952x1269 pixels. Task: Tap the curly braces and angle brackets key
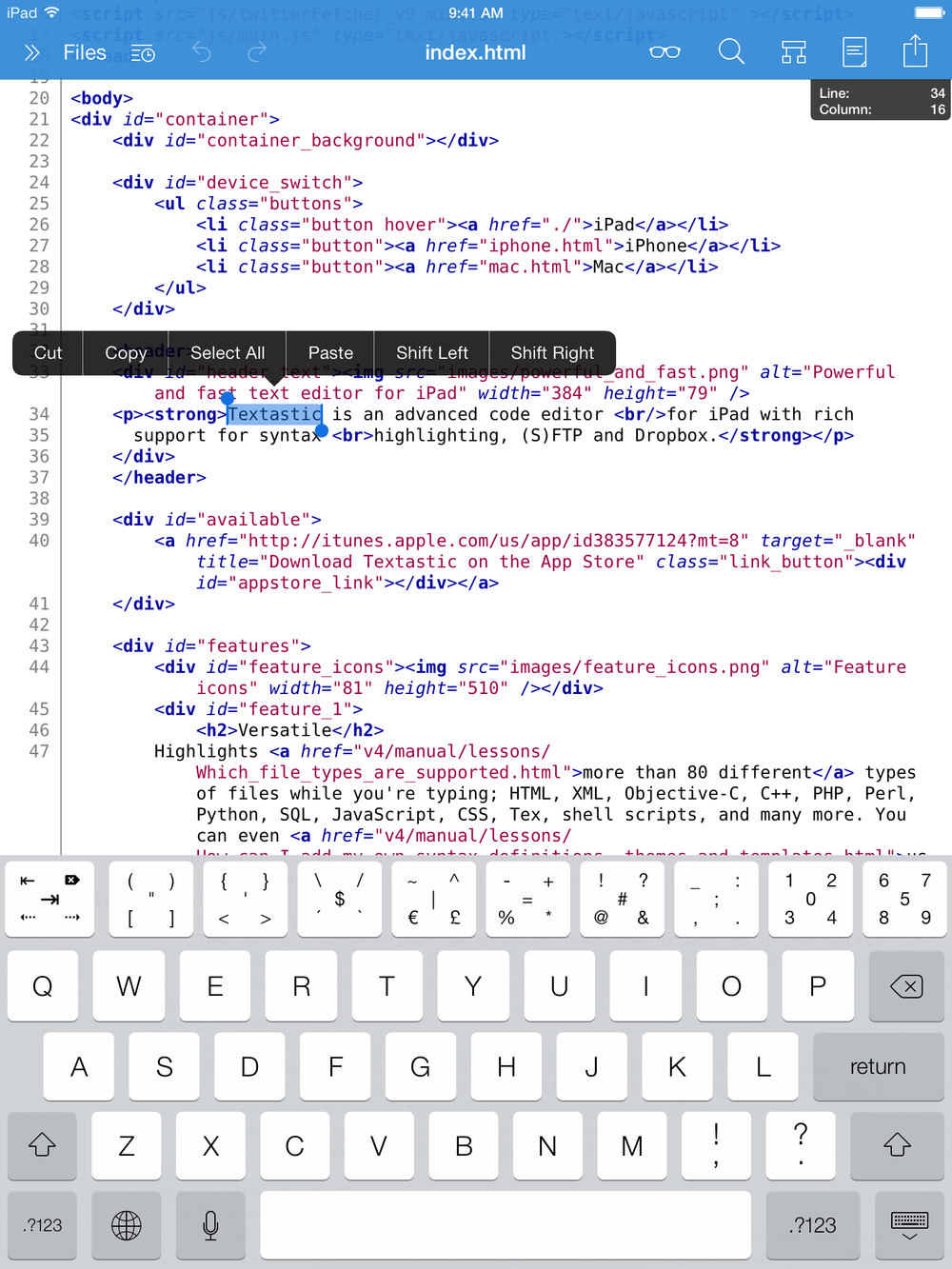click(245, 900)
